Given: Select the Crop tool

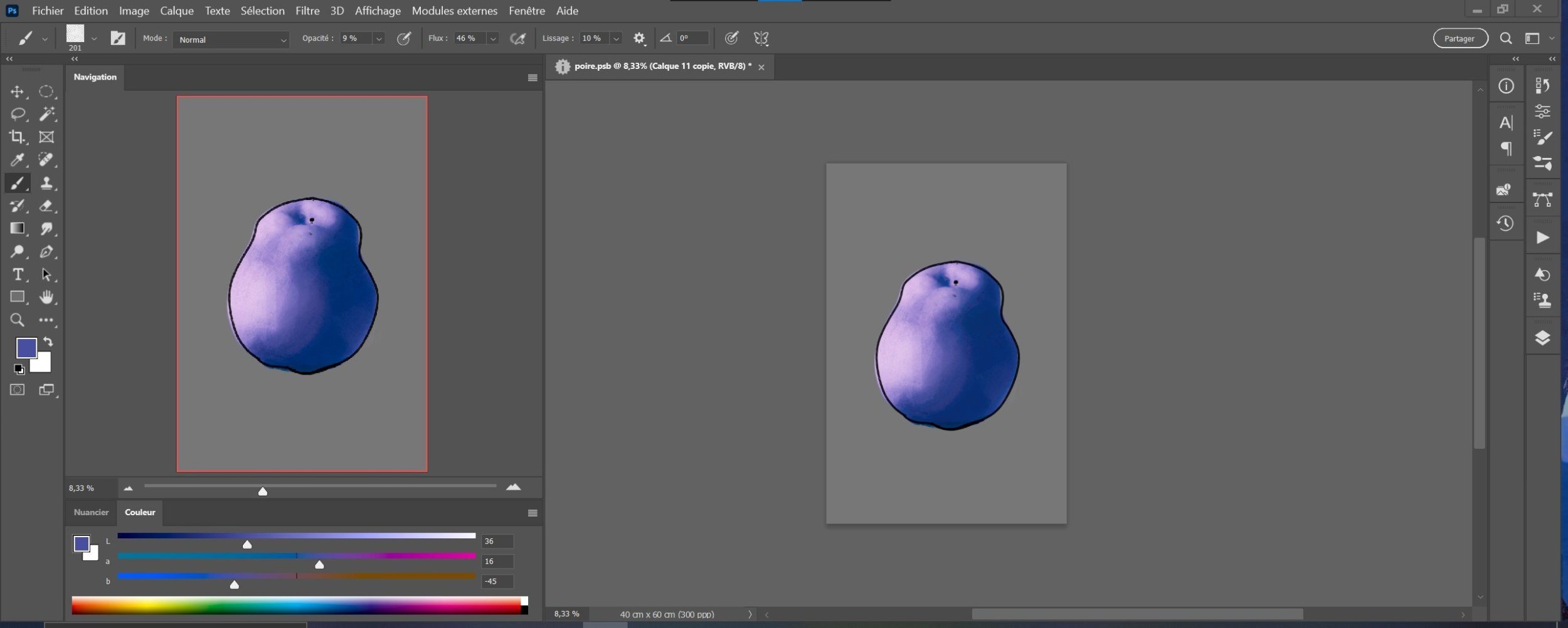Looking at the screenshot, I should click(17, 137).
